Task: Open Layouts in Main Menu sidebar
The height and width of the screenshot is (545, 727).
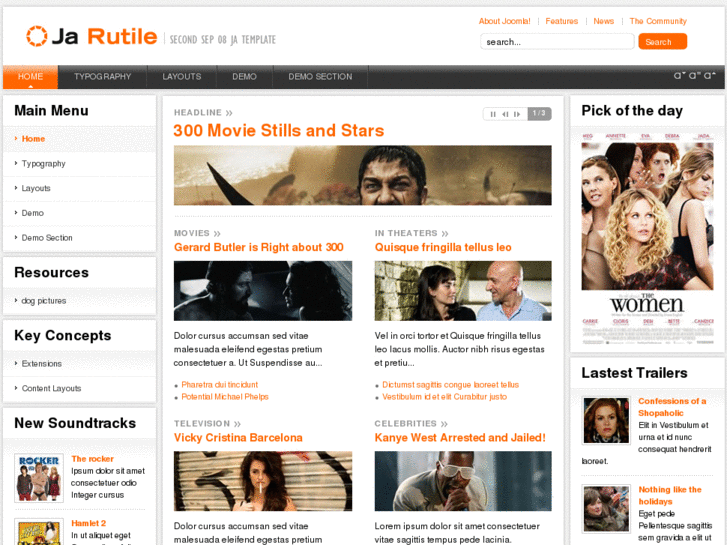Action: coord(36,188)
